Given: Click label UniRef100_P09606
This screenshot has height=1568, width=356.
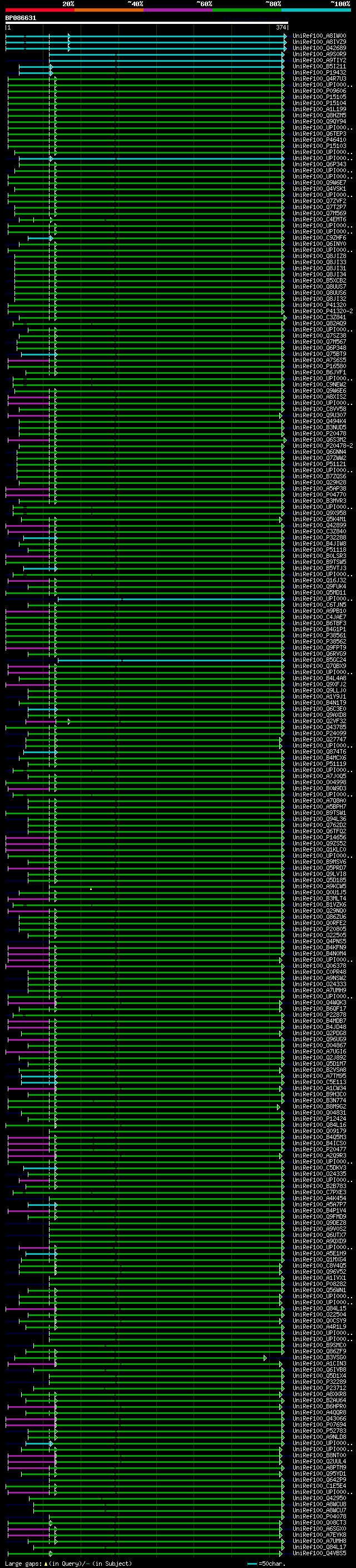Looking at the screenshot, I should click(319, 91).
